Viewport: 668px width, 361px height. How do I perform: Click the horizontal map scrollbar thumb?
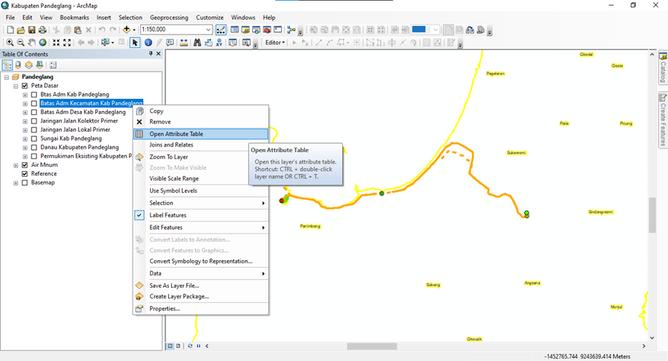click(371, 346)
